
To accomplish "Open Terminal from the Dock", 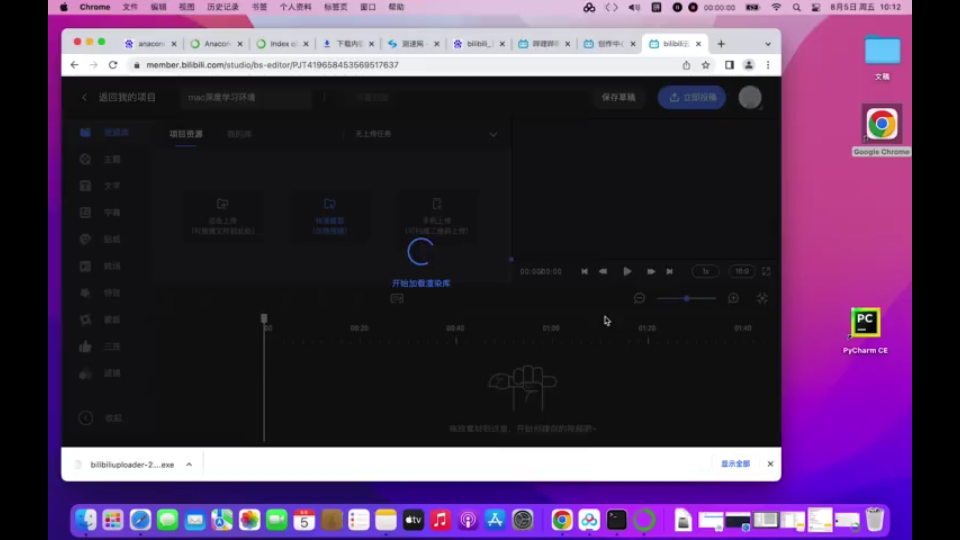I will 617,520.
